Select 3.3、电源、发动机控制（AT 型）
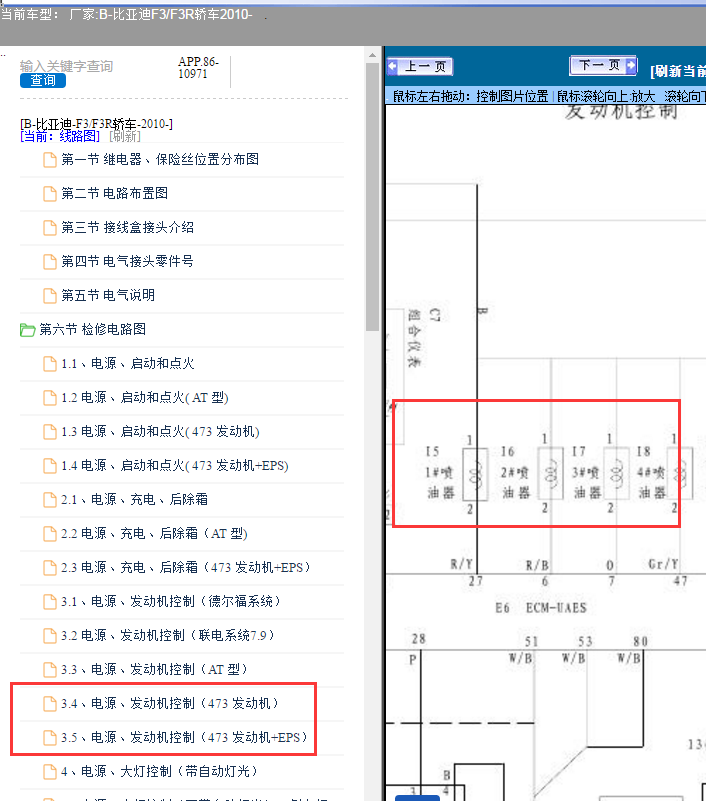 coord(154,670)
